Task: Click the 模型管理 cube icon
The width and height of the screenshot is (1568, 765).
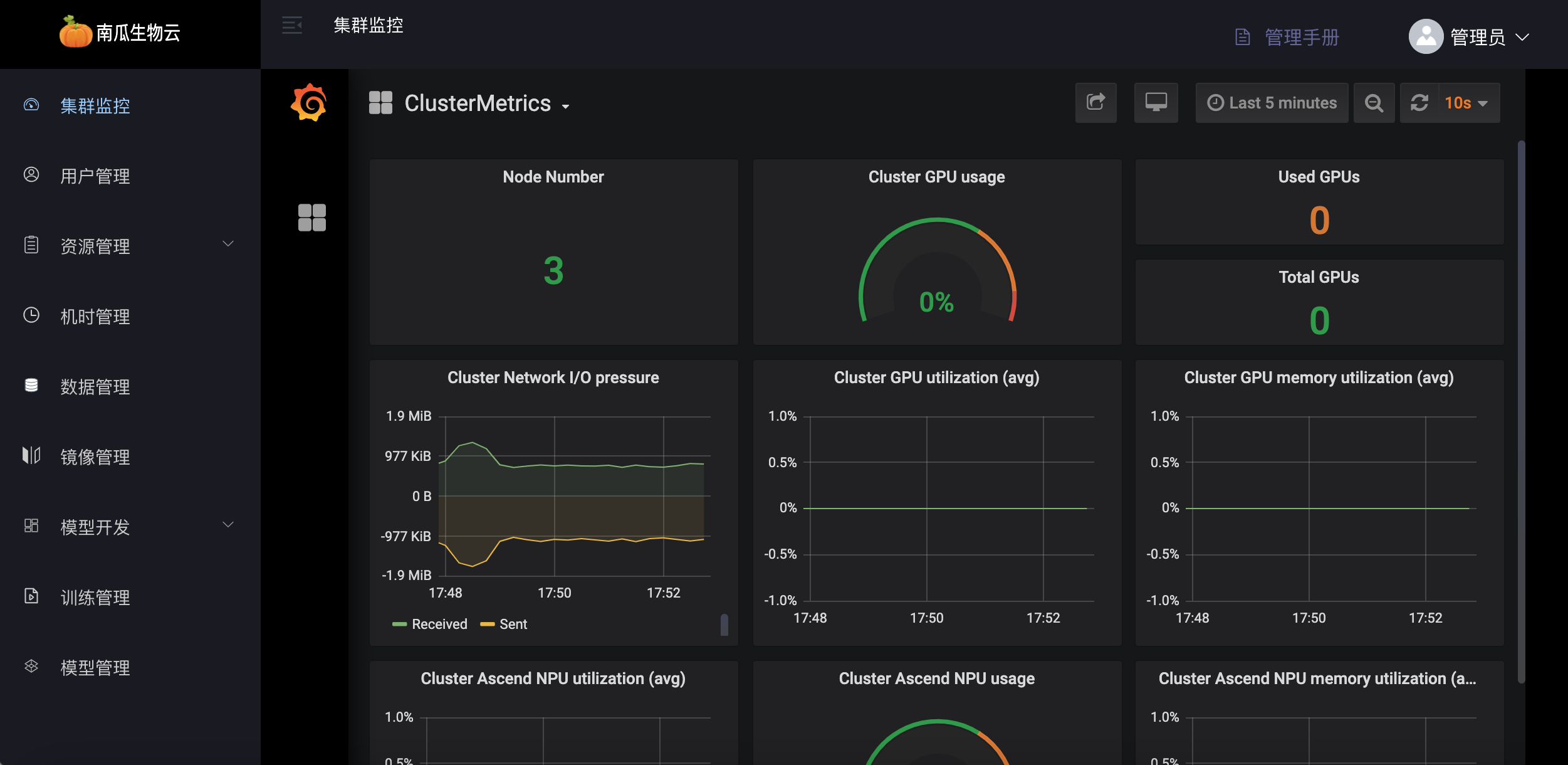Action: click(31, 667)
